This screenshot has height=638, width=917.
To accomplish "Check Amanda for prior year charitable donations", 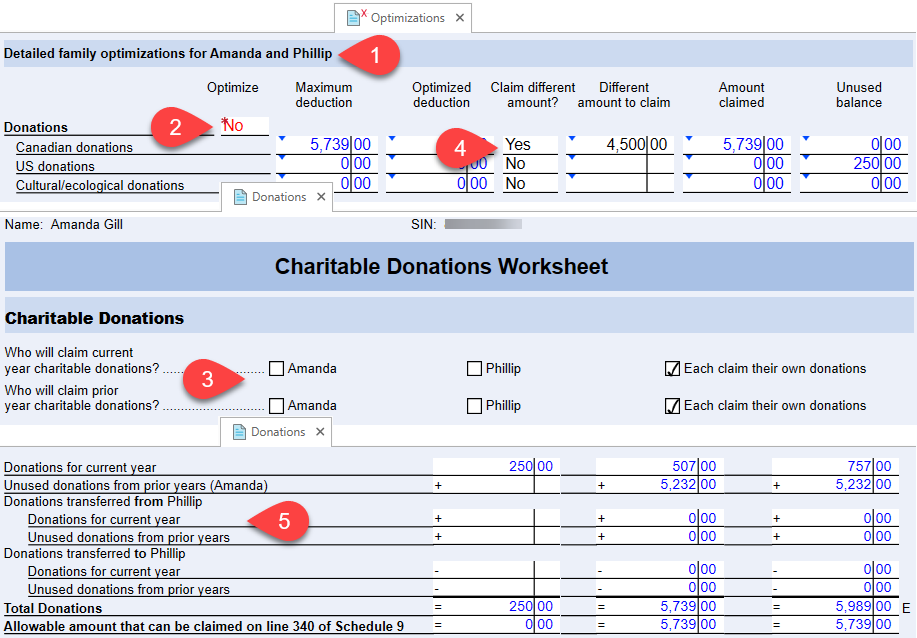I will pos(277,406).
